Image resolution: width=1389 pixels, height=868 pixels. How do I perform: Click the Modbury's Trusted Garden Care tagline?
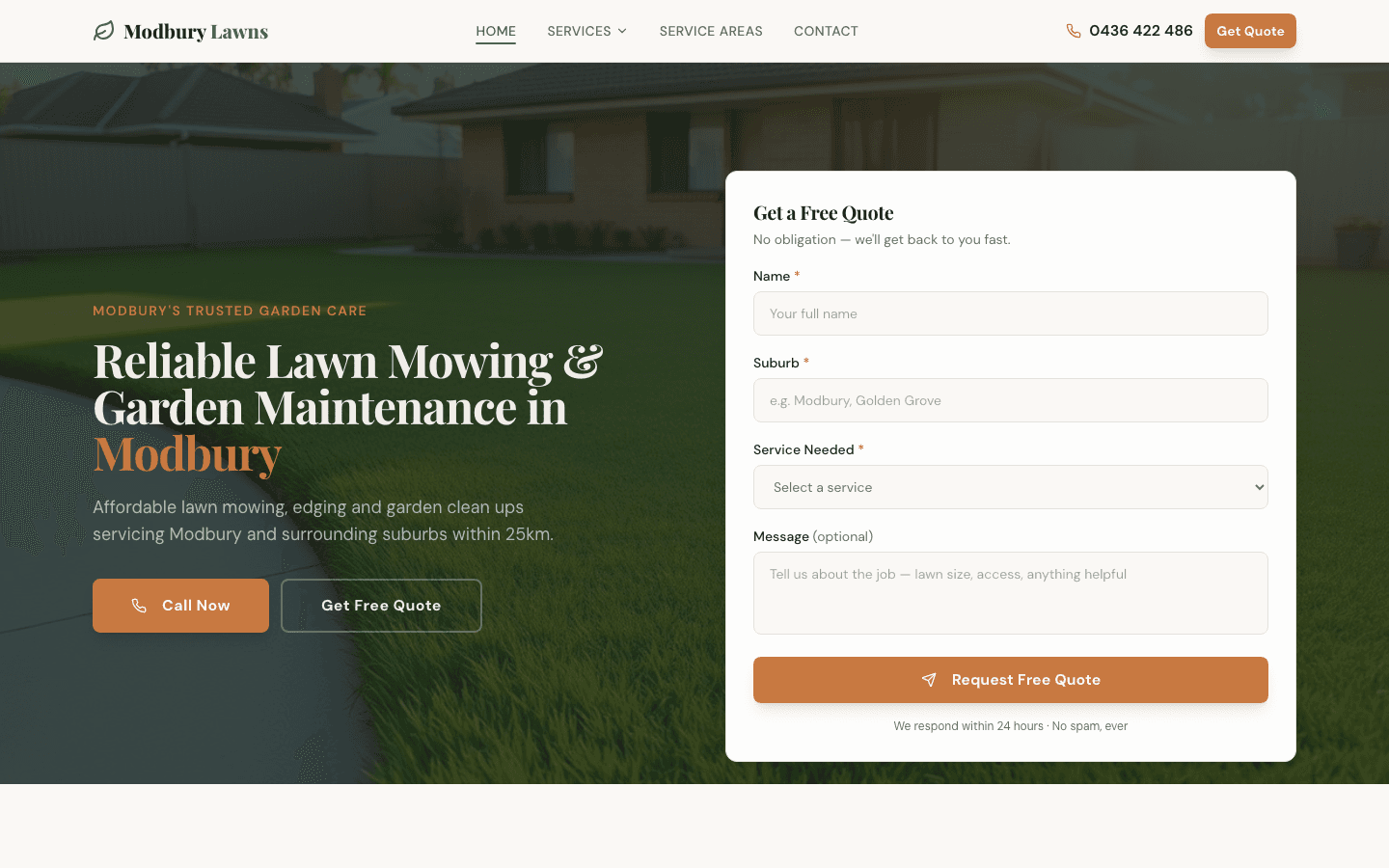[x=230, y=311]
